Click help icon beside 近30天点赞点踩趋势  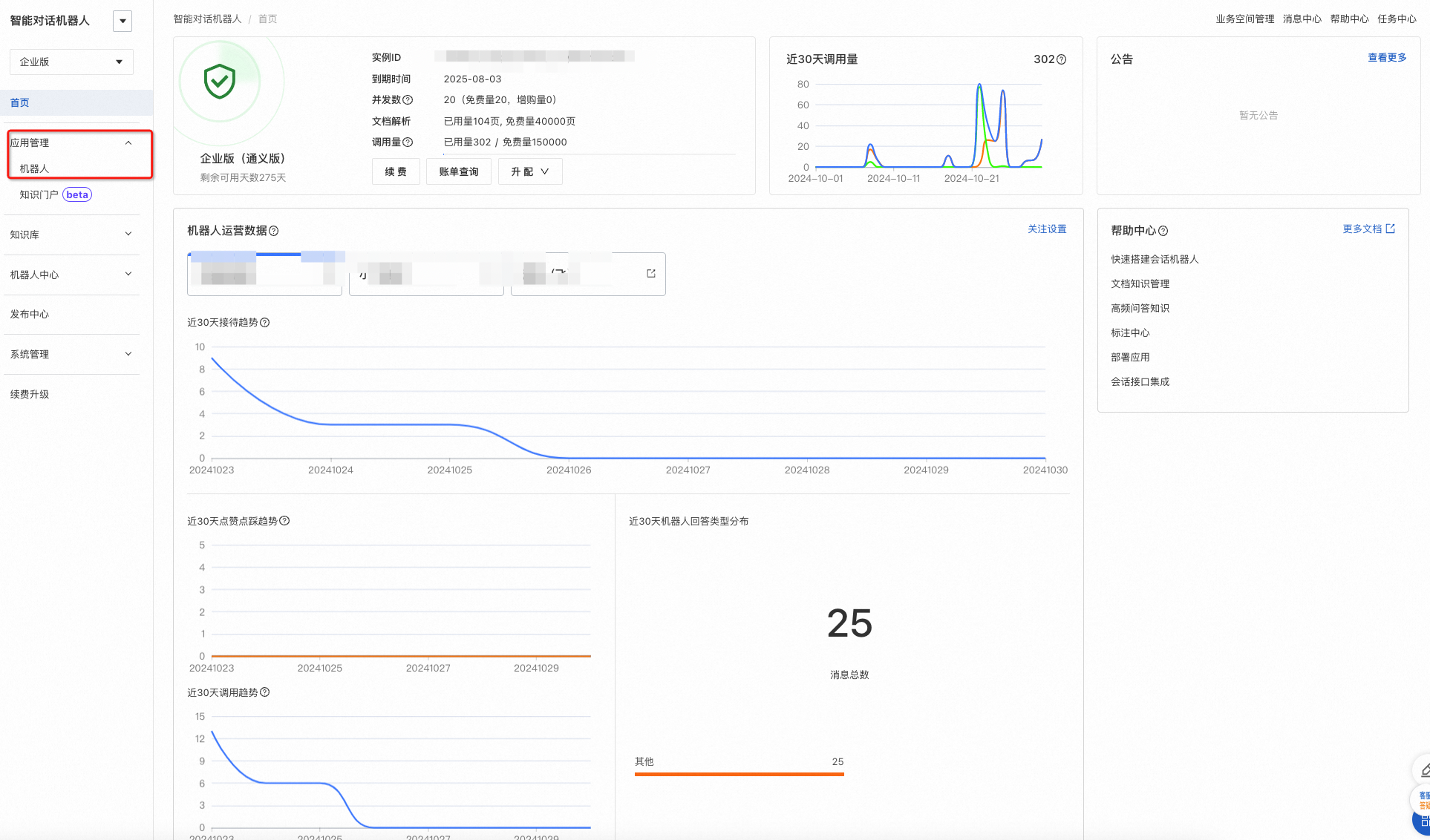point(284,521)
